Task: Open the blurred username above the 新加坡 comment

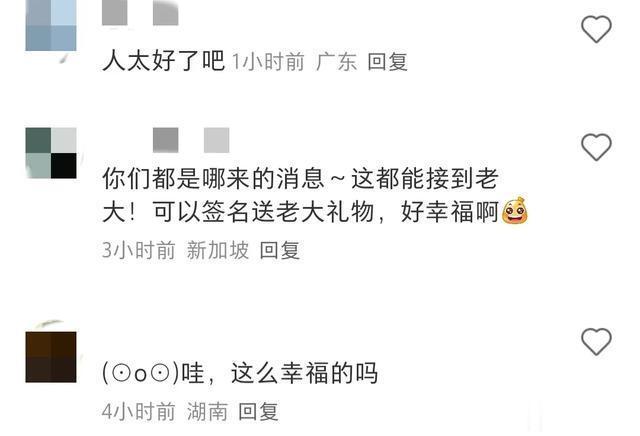Action: tap(191, 140)
